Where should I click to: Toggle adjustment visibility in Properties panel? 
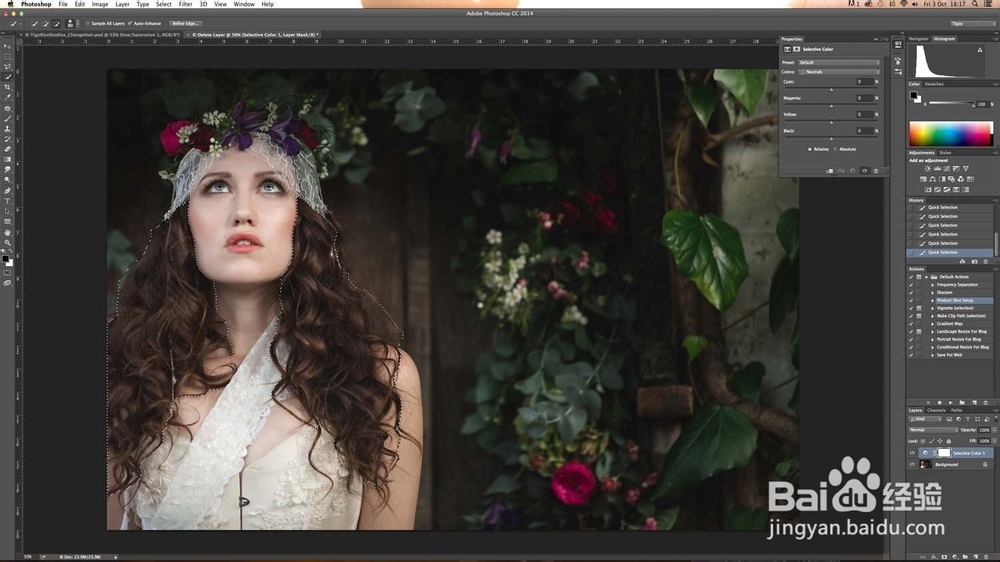tap(864, 171)
